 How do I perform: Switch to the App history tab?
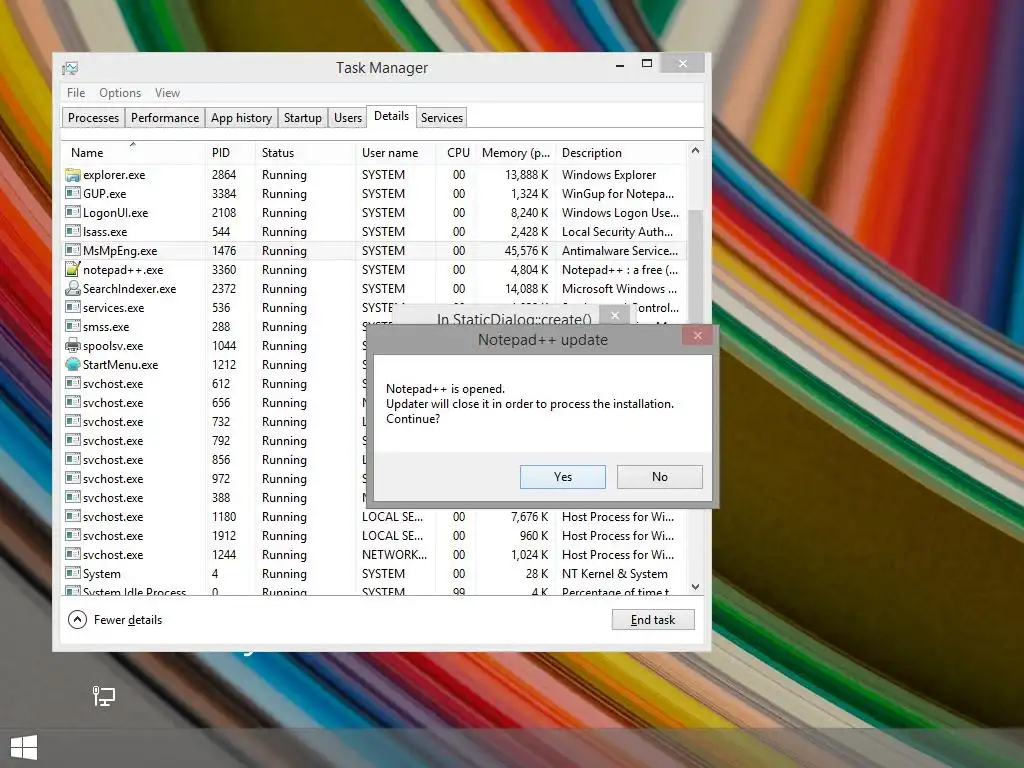coord(241,118)
